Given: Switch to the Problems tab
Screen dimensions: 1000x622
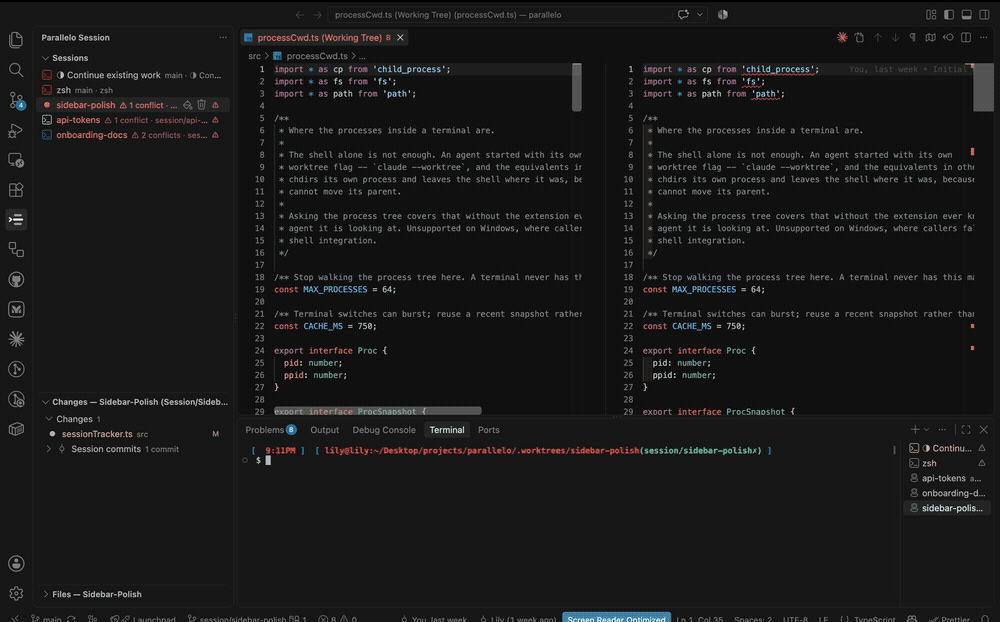Looking at the screenshot, I should click(x=270, y=430).
